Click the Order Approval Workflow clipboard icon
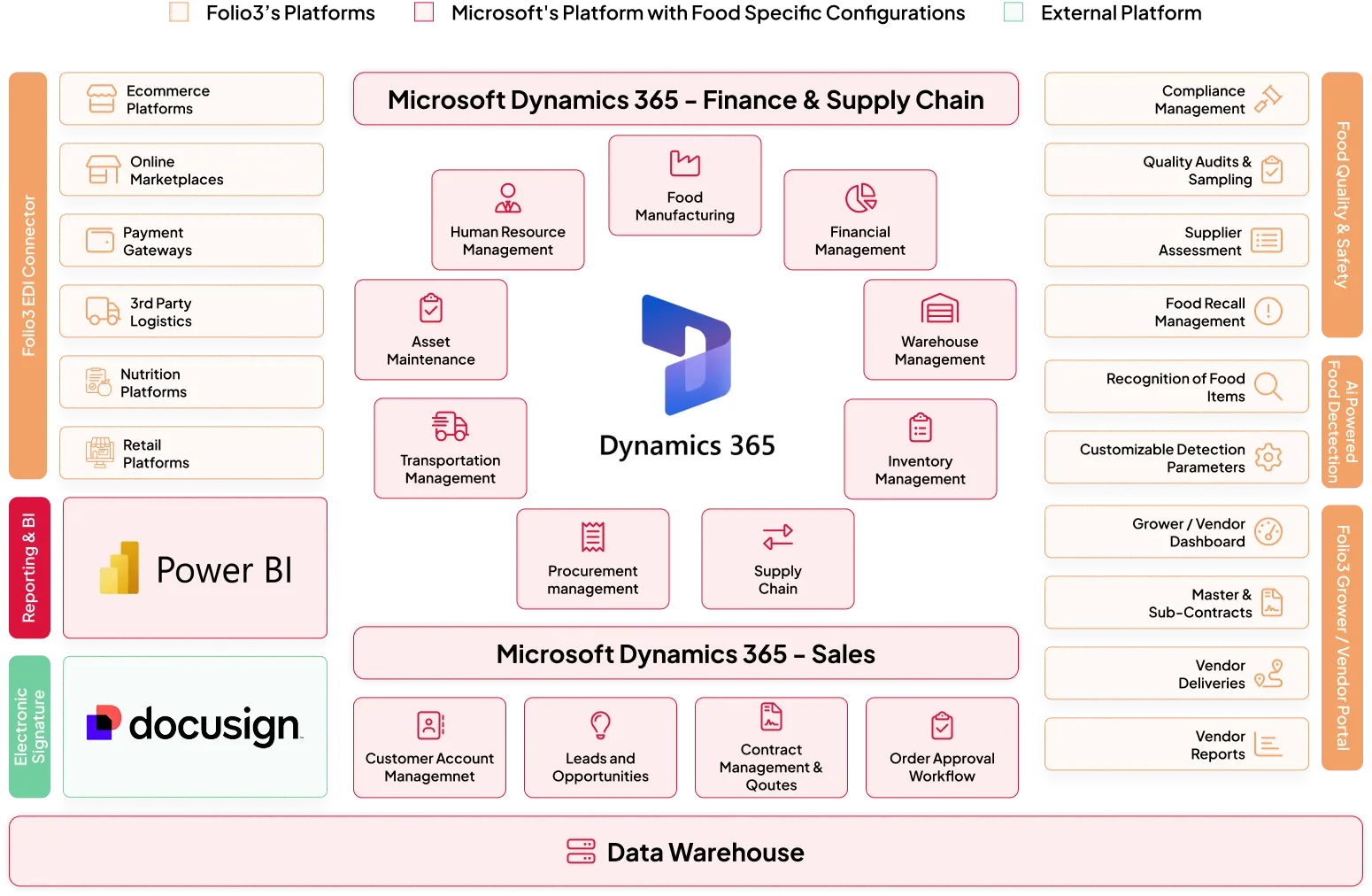Image resolution: width=1372 pixels, height=896 pixels. tap(943, 726)
